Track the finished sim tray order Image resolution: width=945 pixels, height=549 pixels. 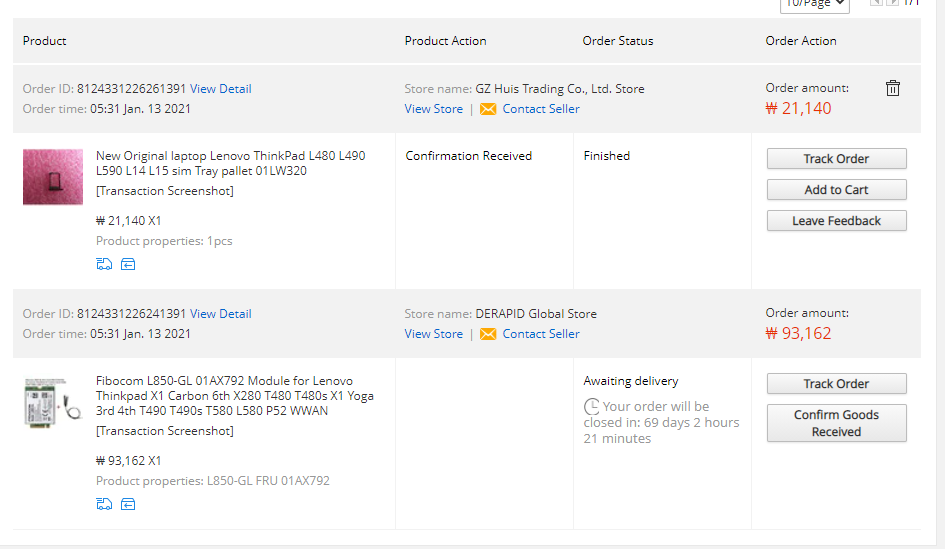coord(836,159)
